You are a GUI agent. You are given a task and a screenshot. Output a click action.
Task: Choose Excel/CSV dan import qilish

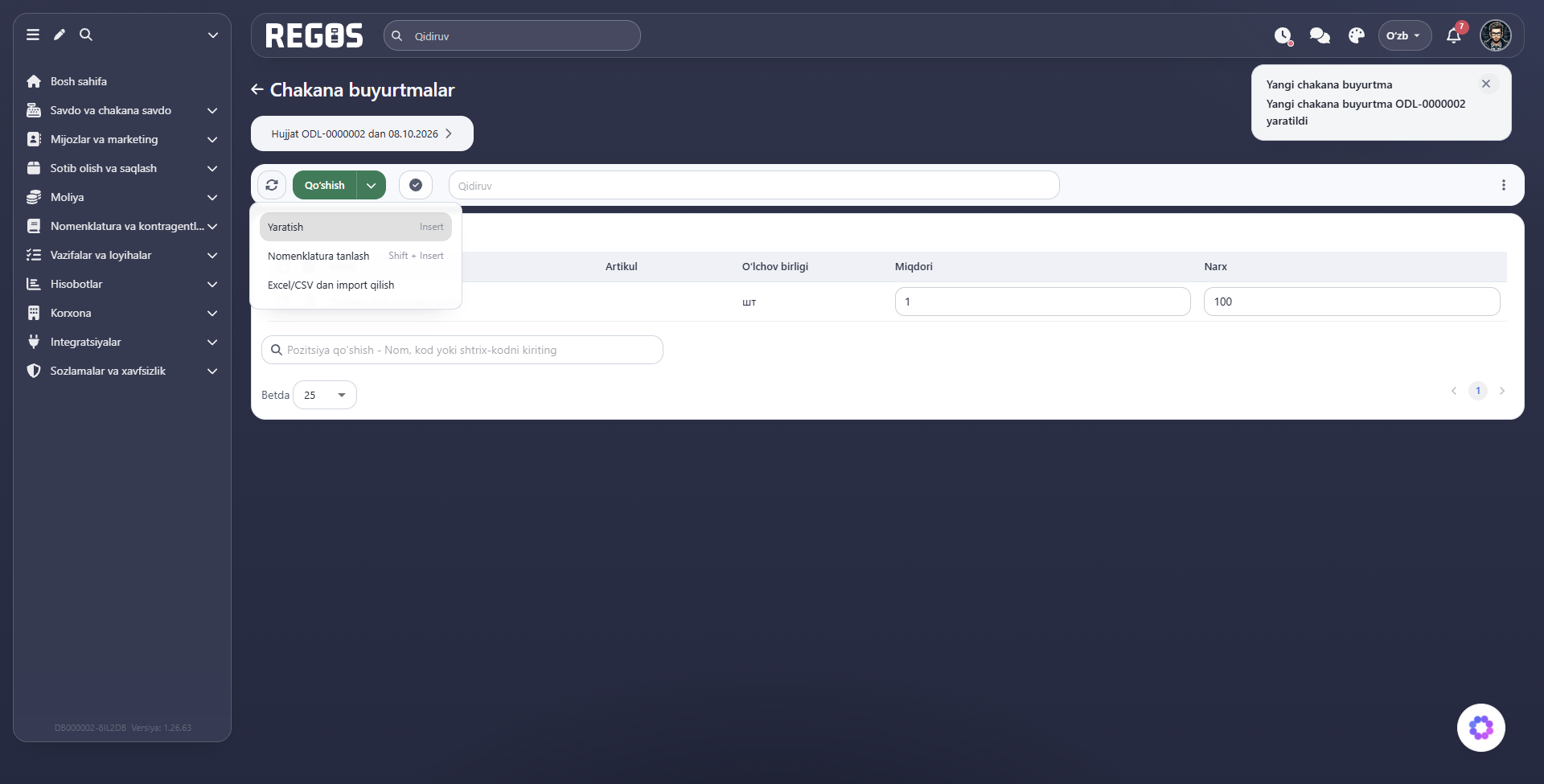pos(355,285)
